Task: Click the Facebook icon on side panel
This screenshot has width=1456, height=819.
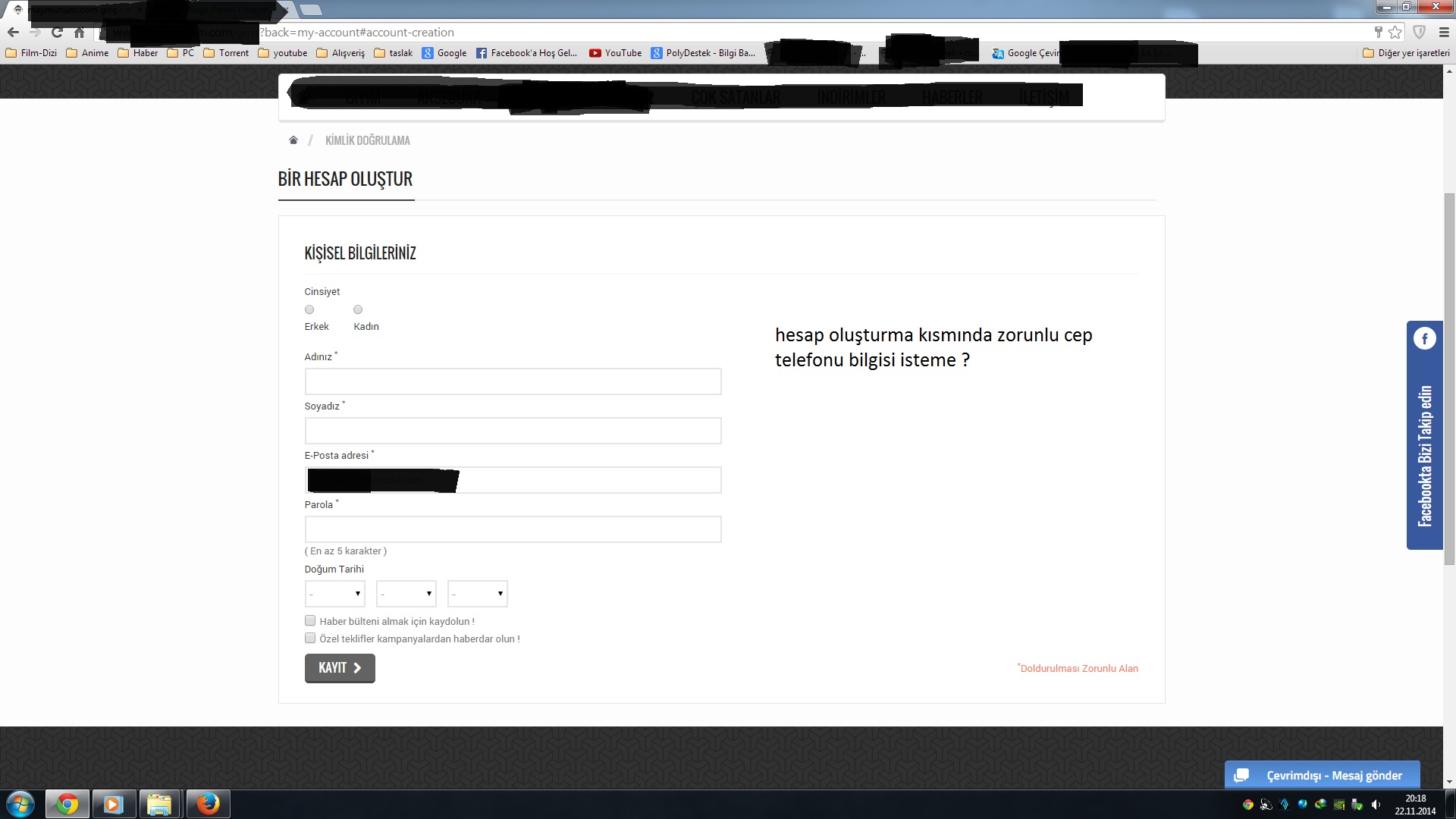Action: click(x=1424, y=339)
